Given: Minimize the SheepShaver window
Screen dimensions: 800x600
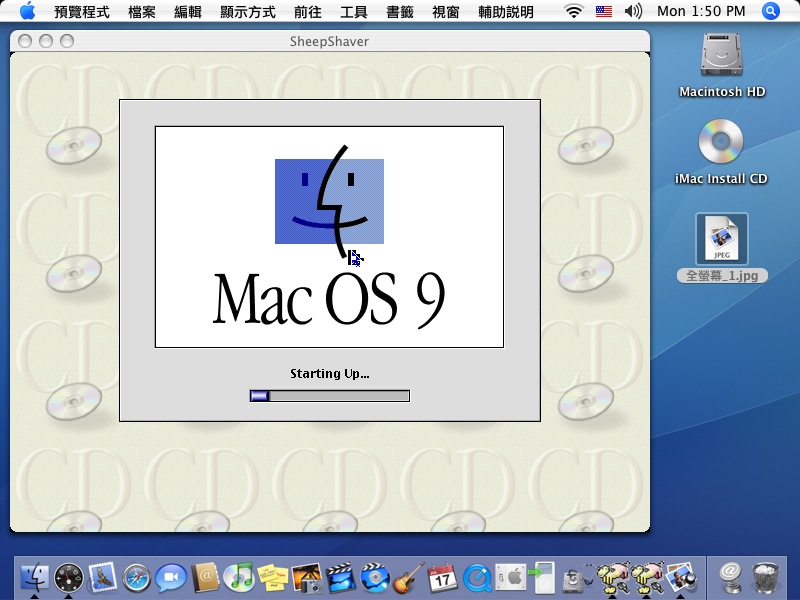Looking at the screenshot, I should coord(46,41).
